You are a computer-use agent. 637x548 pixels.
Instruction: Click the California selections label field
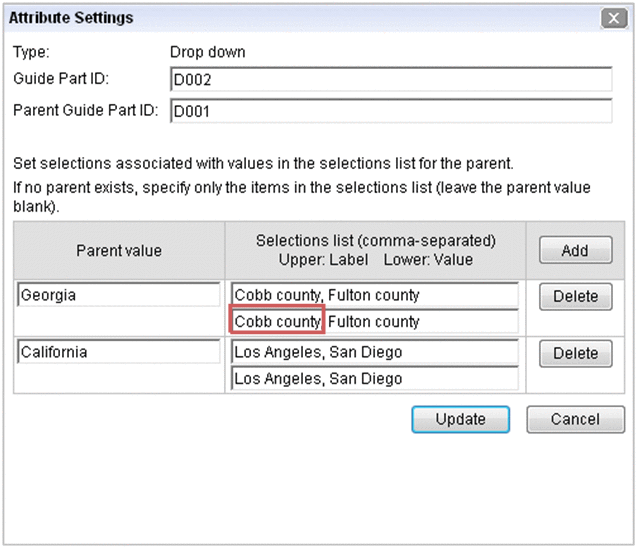click(x=374, y=352)
